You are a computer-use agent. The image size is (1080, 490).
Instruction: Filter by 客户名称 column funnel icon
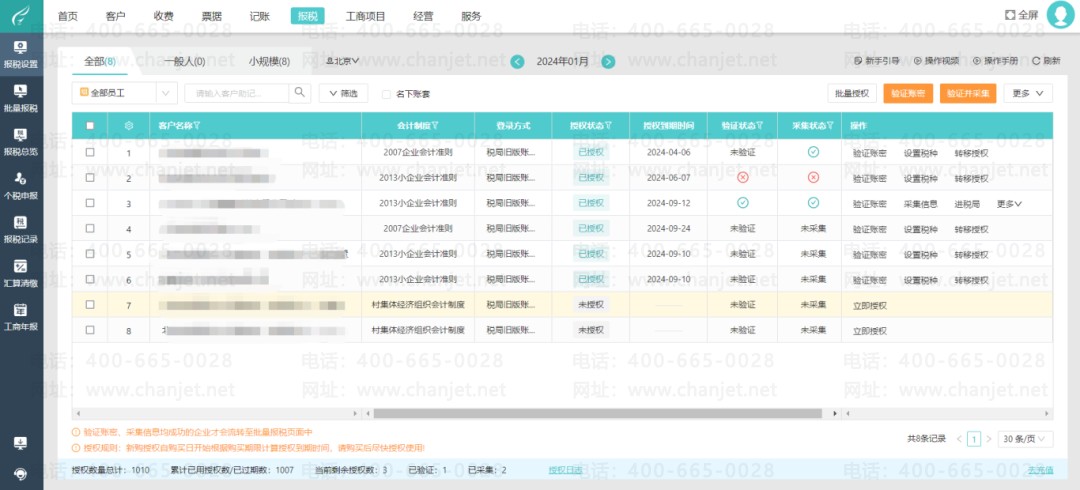point(197,125)
